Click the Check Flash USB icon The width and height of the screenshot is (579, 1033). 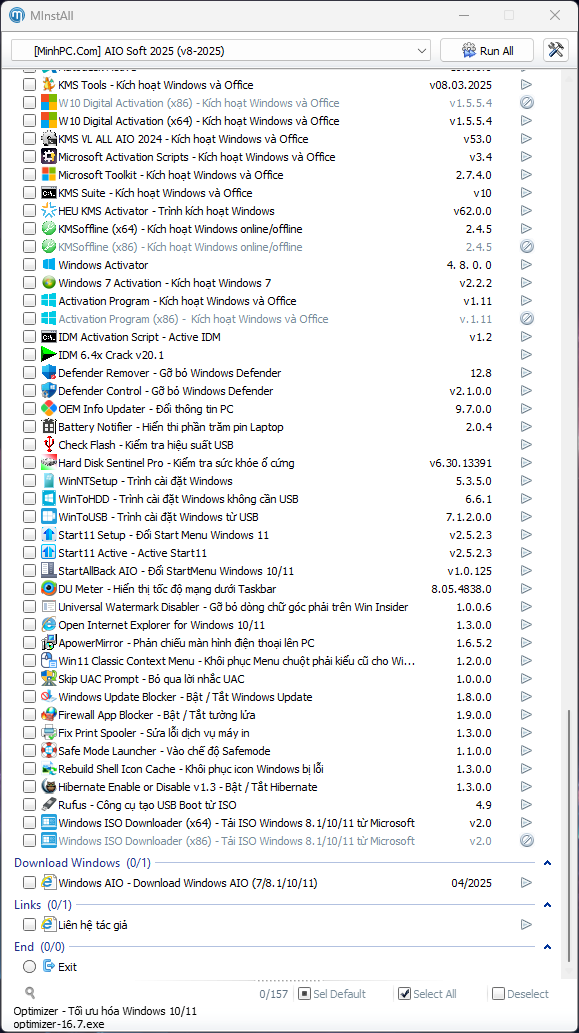pos(49,445)
